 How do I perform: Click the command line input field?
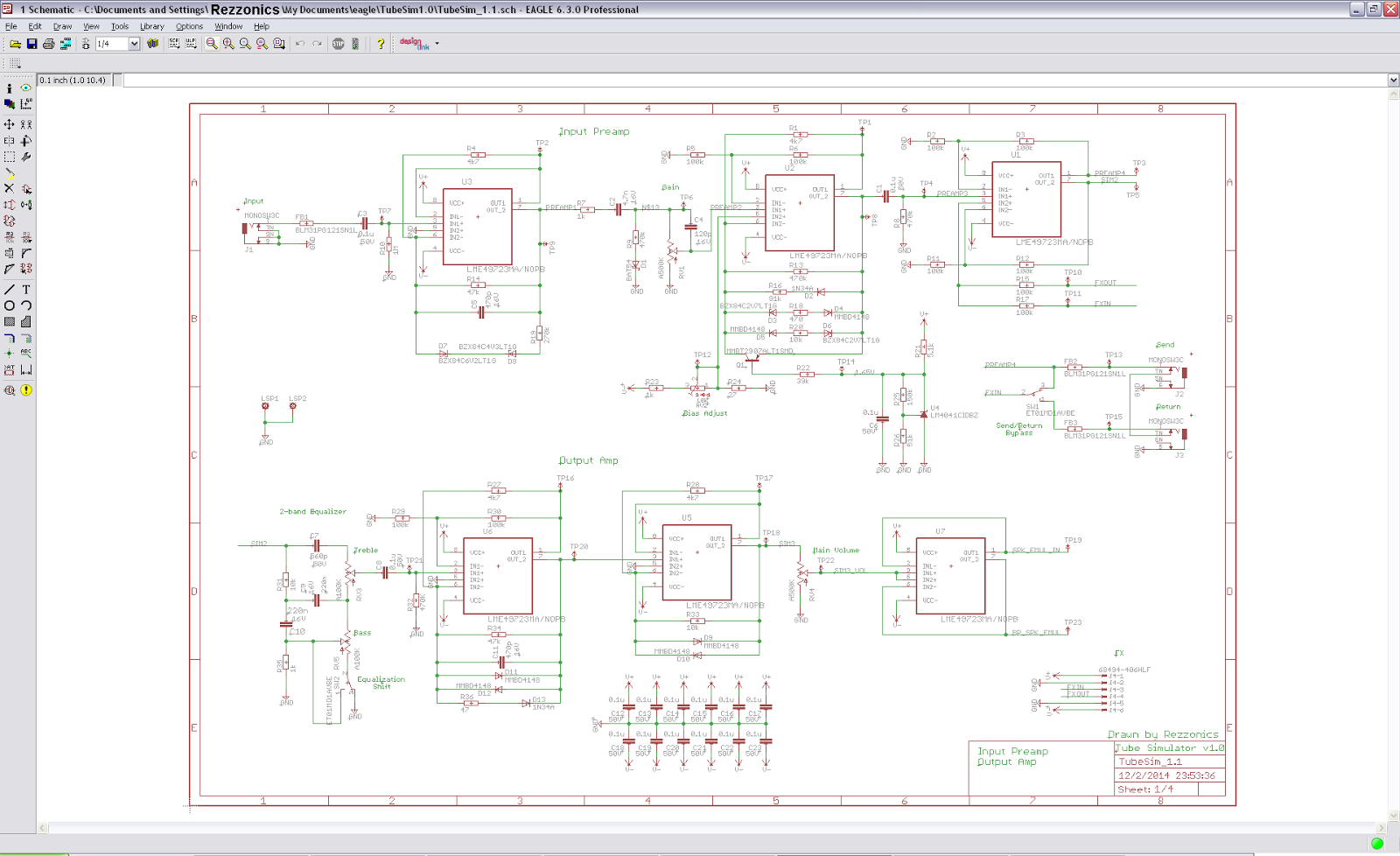(x=755, y=81)
